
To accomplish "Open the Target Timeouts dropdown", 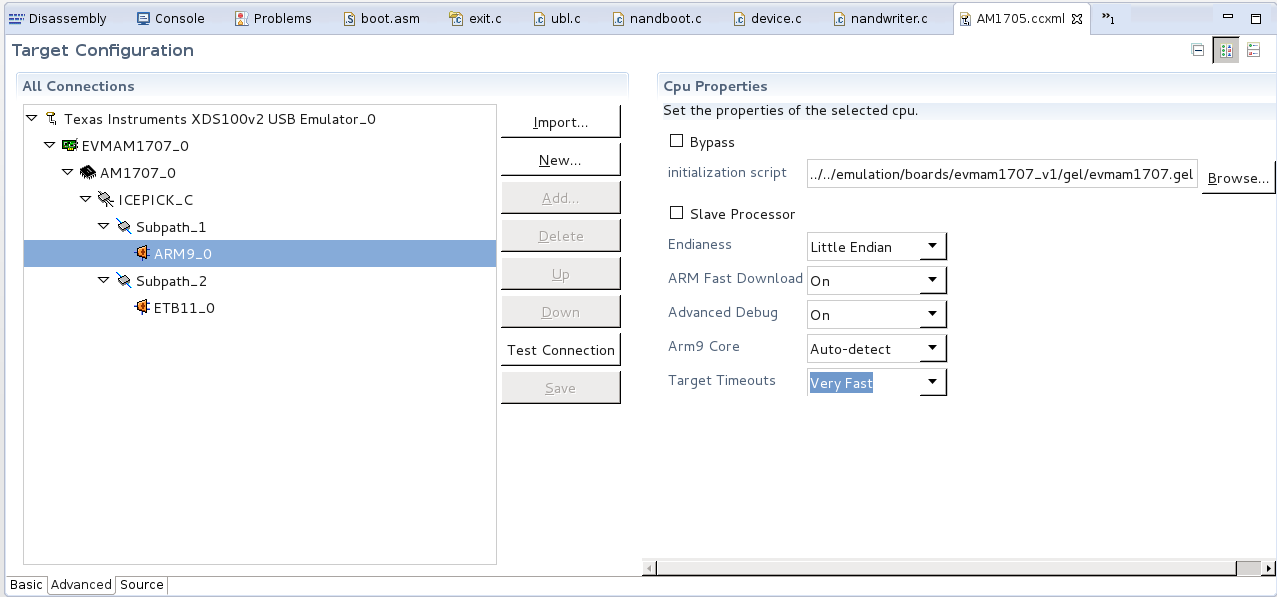I will coord(932,383).
